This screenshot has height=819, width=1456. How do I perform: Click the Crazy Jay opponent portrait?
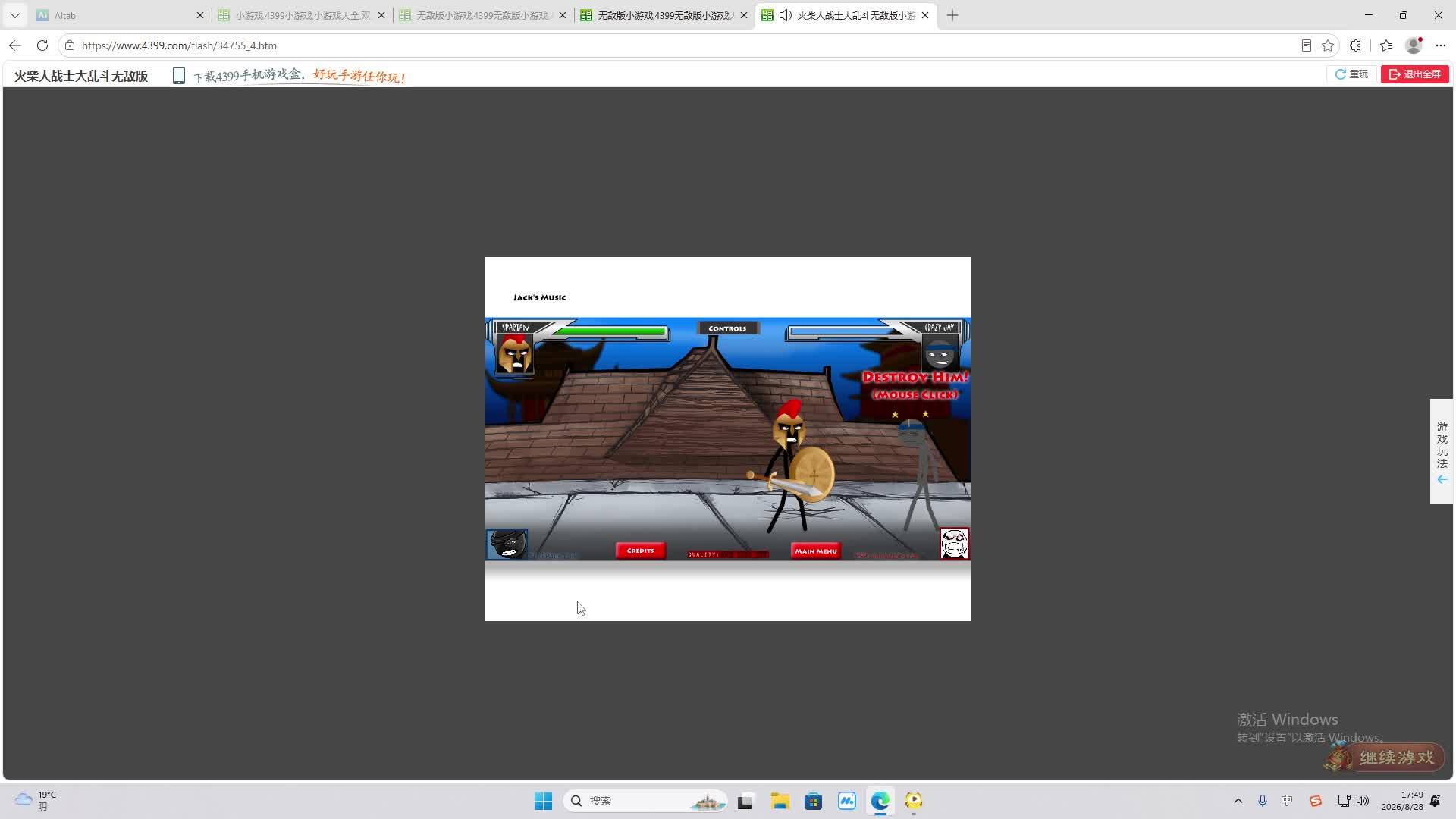(x=940, y=354)
